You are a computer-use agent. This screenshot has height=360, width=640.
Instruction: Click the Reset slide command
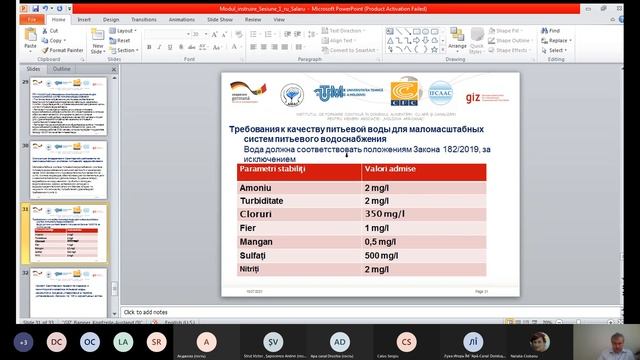click(120, 40)
